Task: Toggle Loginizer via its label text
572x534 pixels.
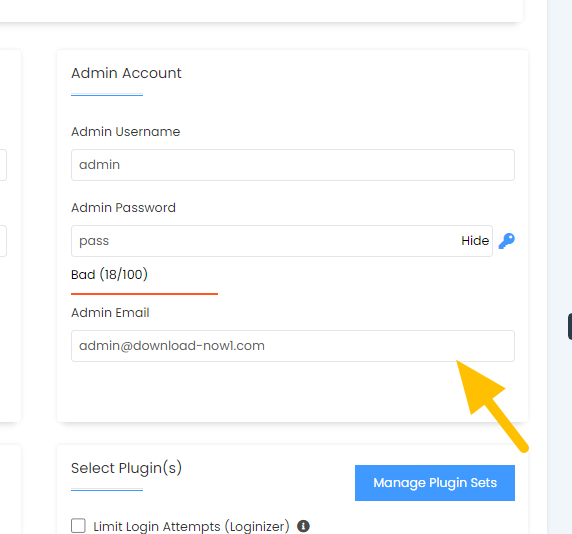Action: click(191, 526)
